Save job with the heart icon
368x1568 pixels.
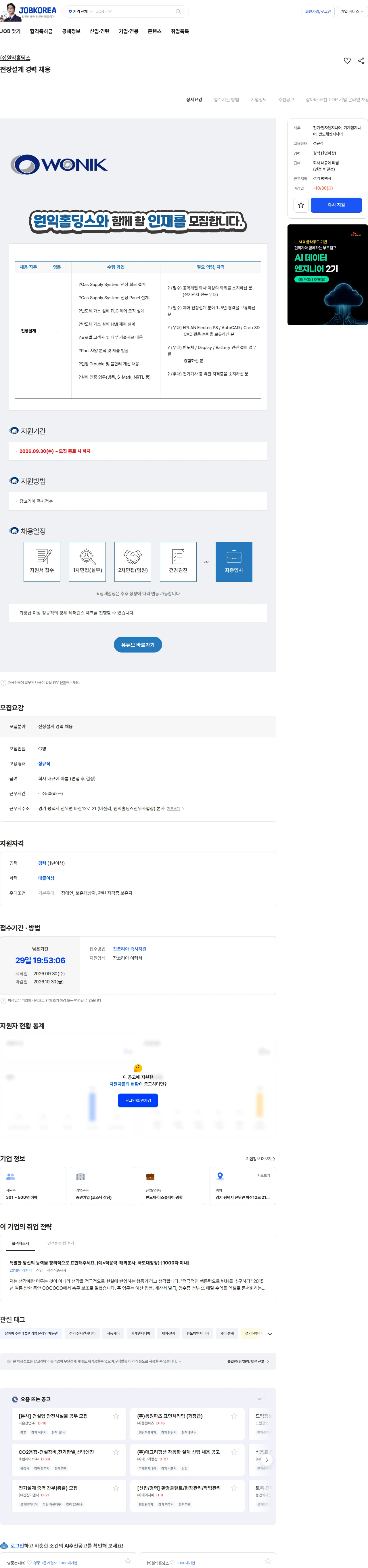coord(347,61)
